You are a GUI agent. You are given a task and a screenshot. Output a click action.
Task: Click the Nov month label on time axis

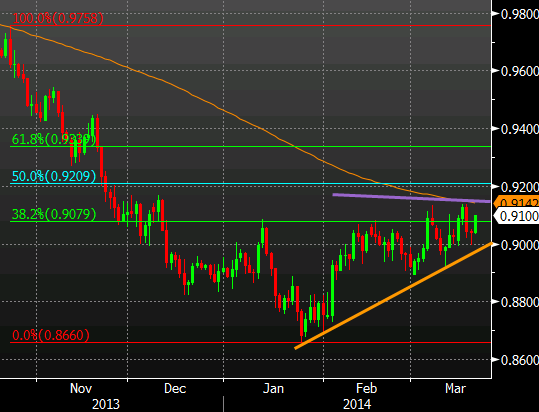[x=81, y=389]
